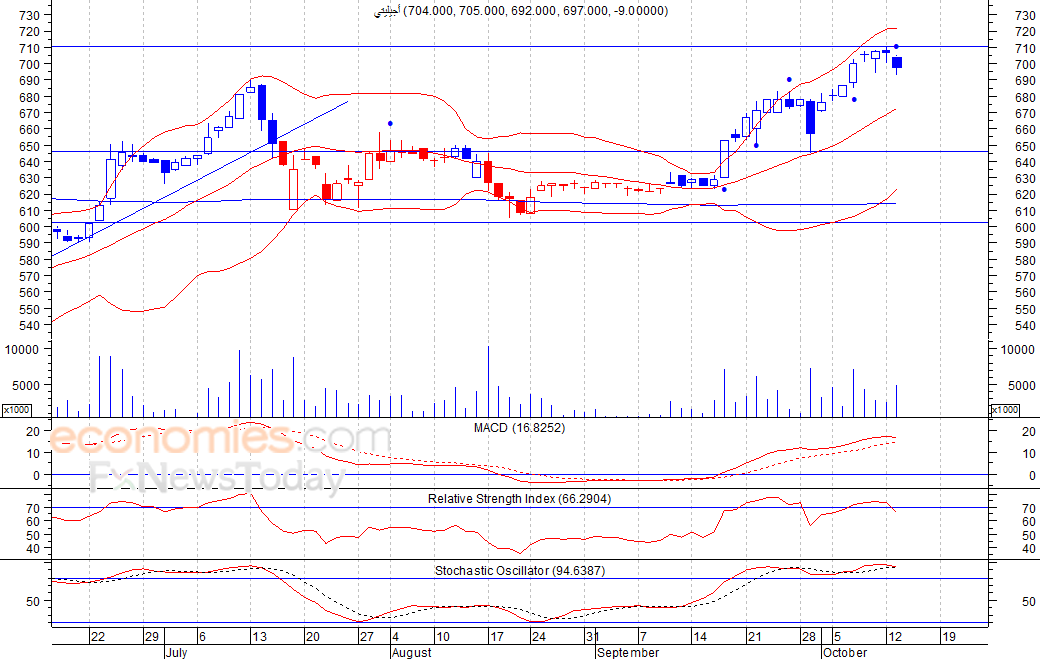Click date label 5 on time axis
The image size is (1040, 659).
(x=838, y=636)
